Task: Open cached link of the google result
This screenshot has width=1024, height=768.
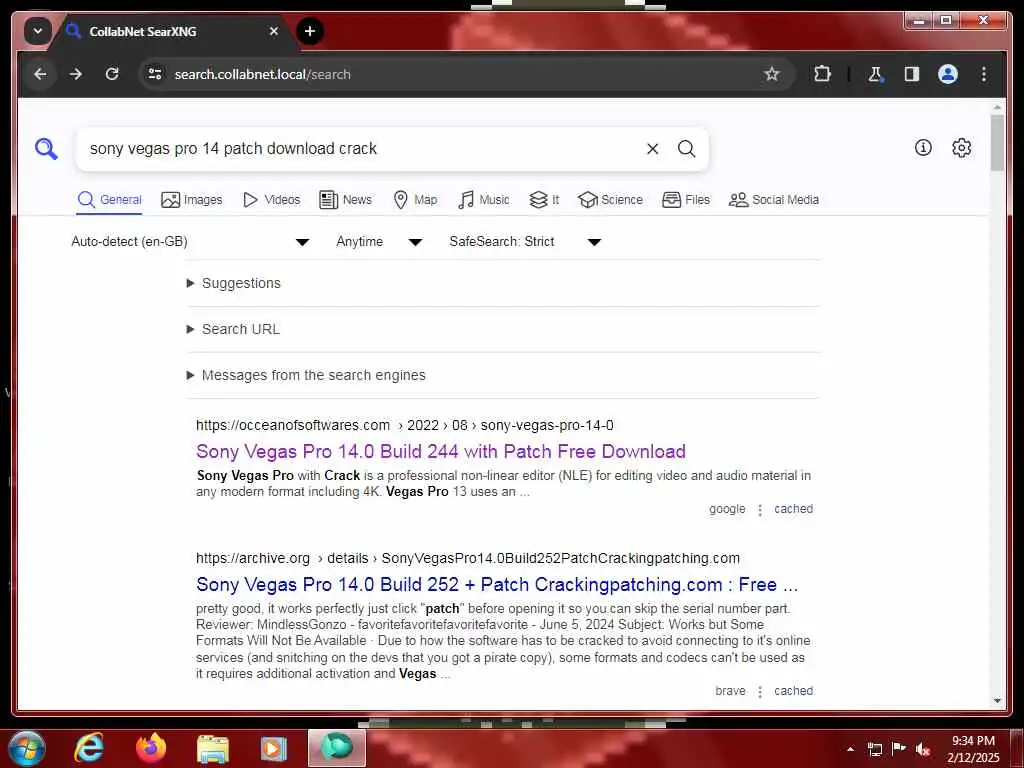Action: coord(793,509)
